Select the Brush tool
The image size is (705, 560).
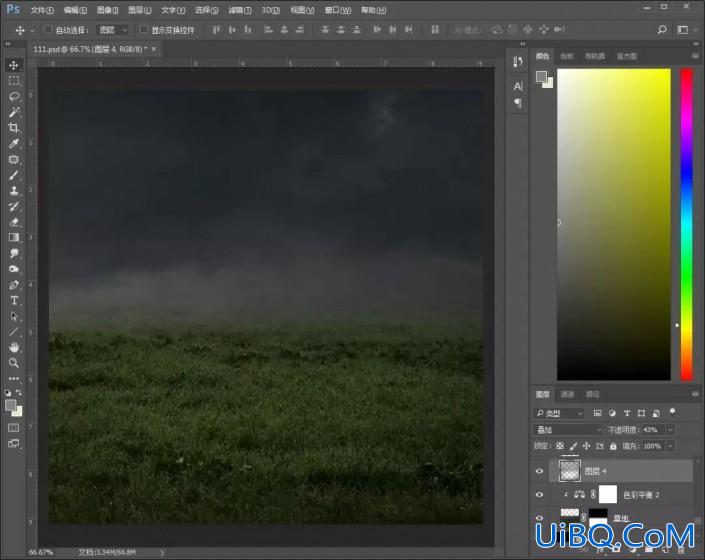pos(14,175)
